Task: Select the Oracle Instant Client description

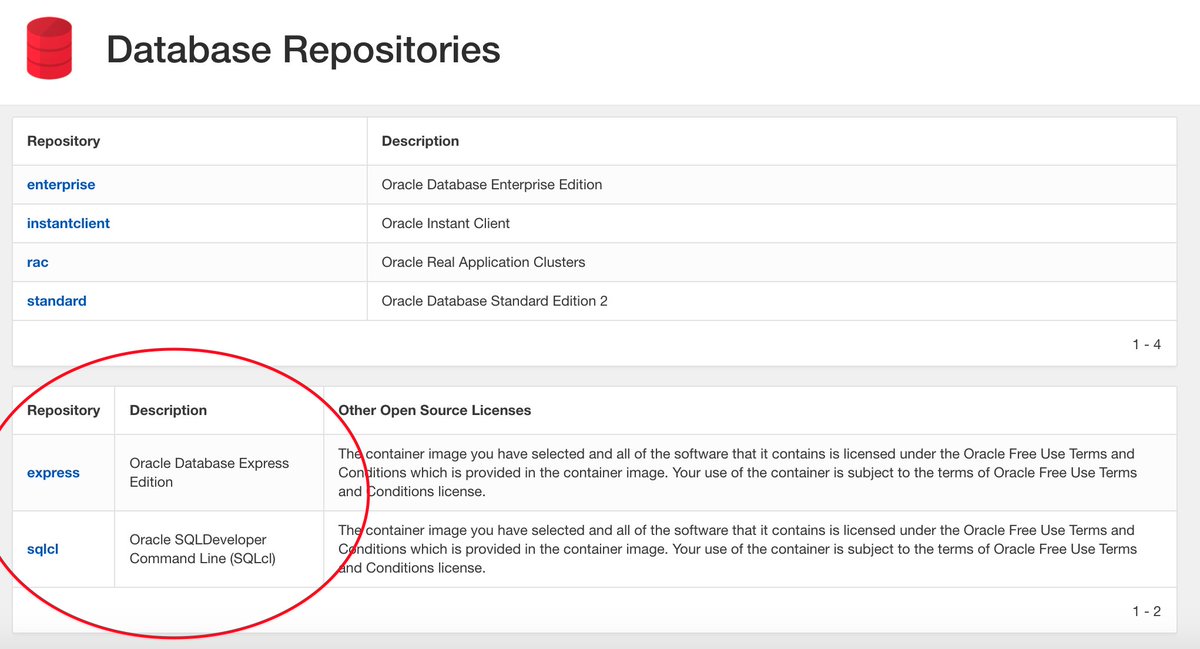Action: point(446,223)
